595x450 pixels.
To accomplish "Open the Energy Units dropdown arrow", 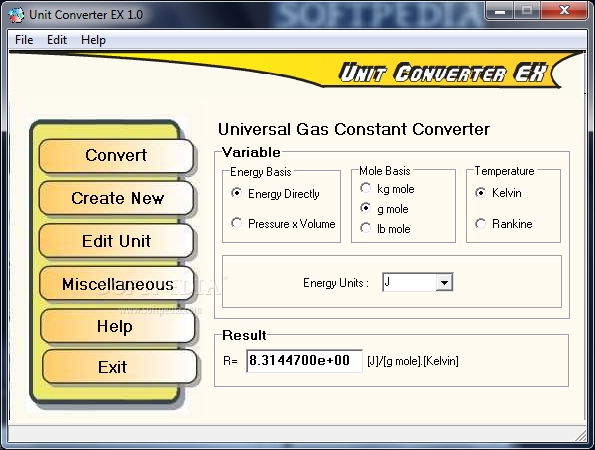I will pos(444,282).
